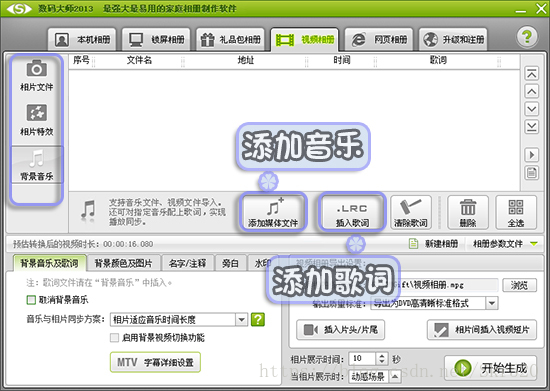
Task: Click the 全选 select all grid button
Action: [516, 212]
